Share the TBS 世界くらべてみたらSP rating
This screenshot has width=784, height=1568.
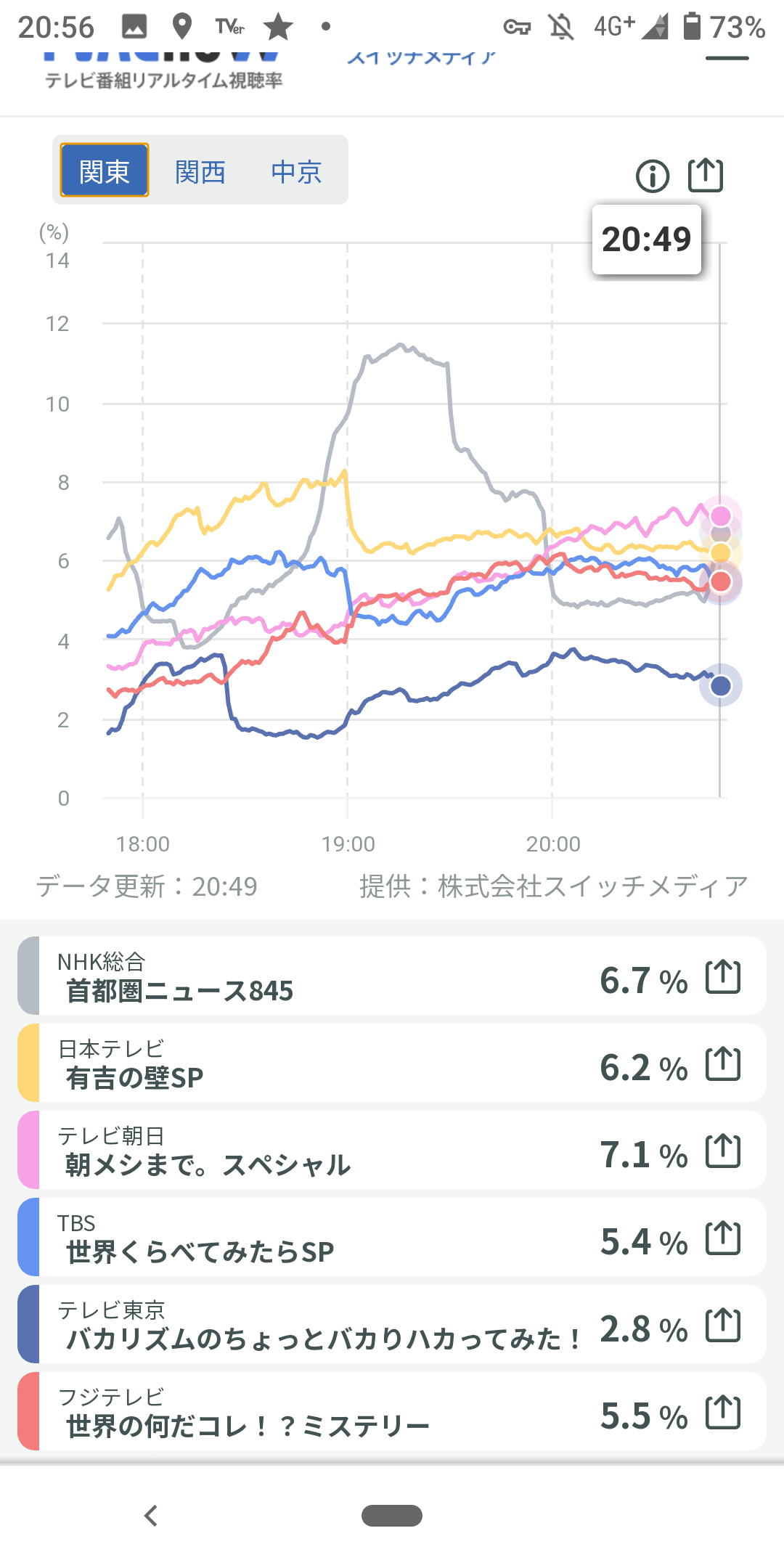click(723, 1238)
